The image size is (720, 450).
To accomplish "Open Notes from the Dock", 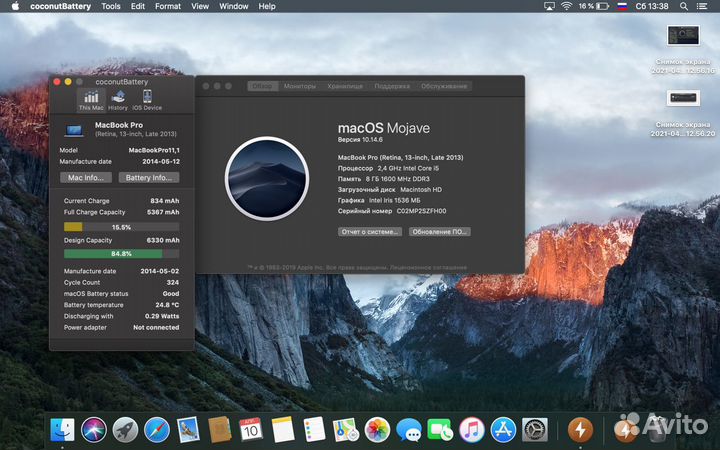I will [282, 430].
